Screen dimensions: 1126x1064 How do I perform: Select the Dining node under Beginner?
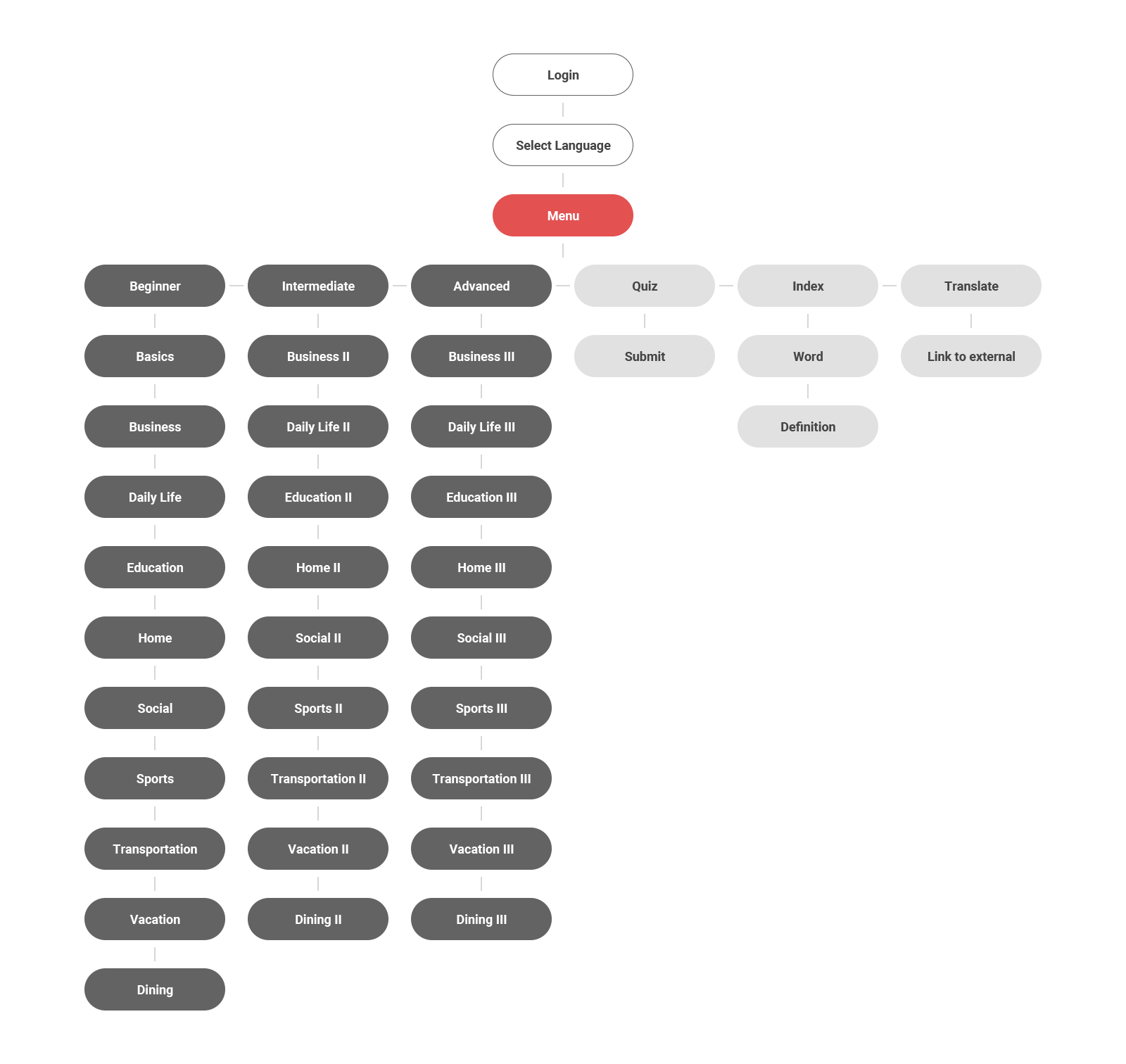[x=155, y=989]
